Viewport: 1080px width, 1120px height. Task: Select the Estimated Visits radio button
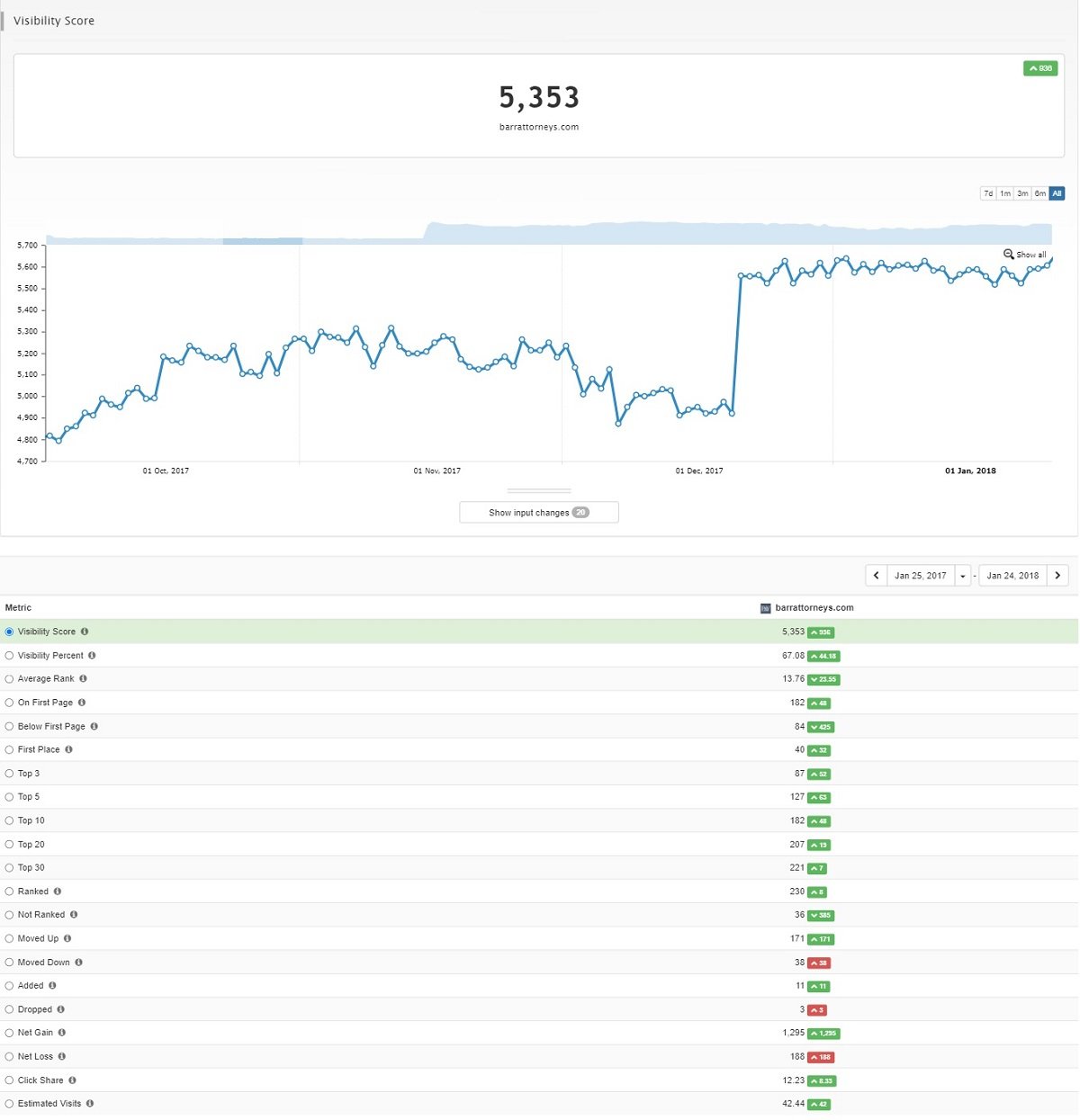(x=9, y=1104)
